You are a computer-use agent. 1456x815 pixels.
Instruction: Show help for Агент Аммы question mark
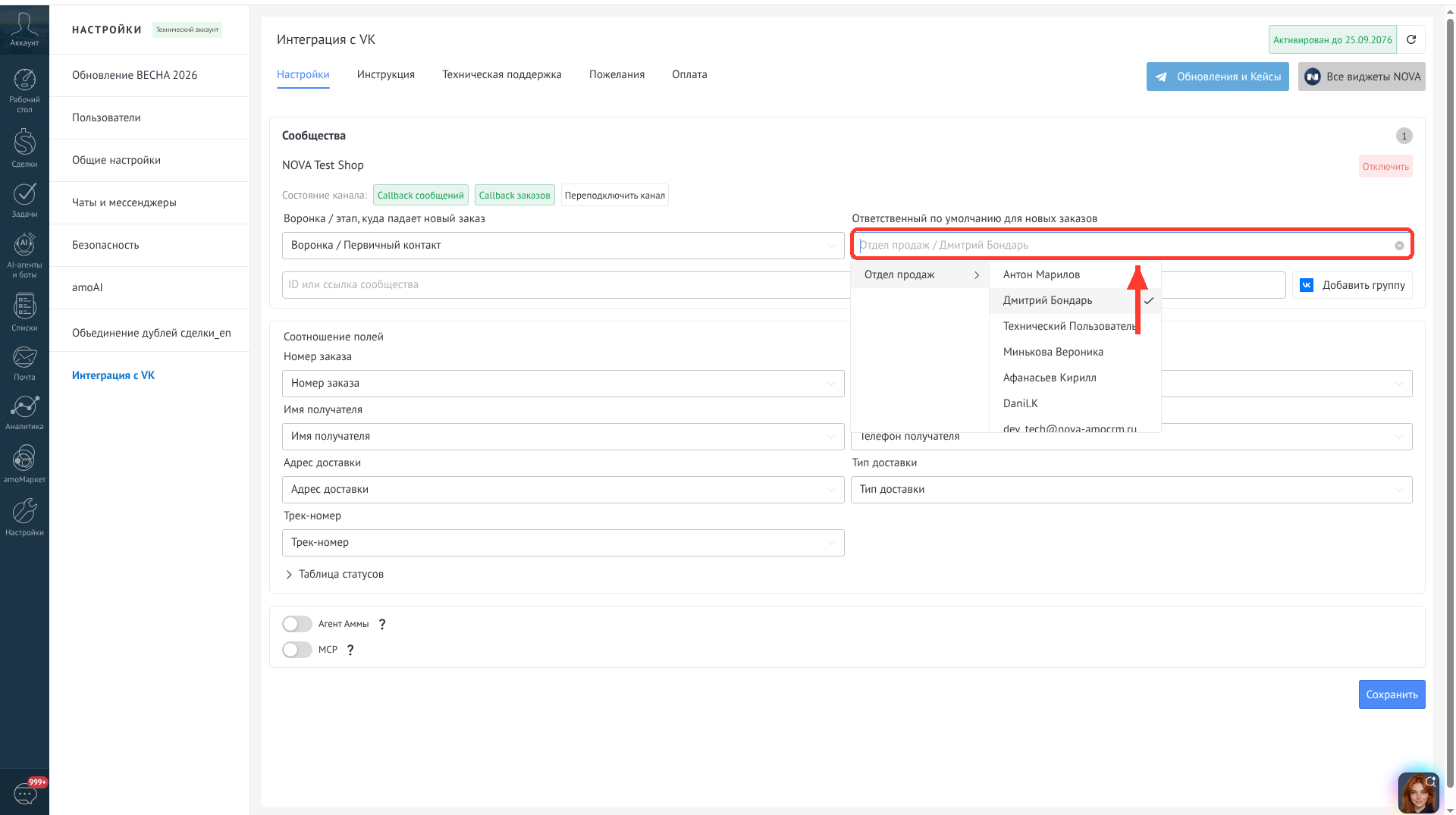click(382, 625)
